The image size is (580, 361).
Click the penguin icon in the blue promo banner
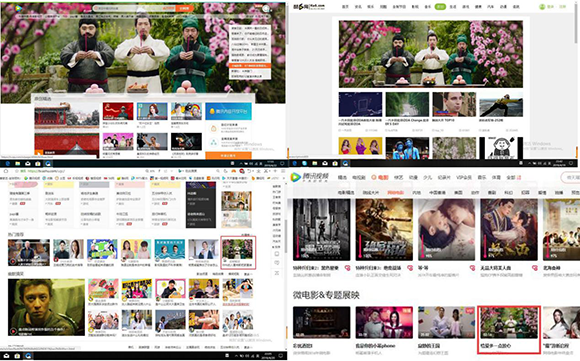(212, 111)
